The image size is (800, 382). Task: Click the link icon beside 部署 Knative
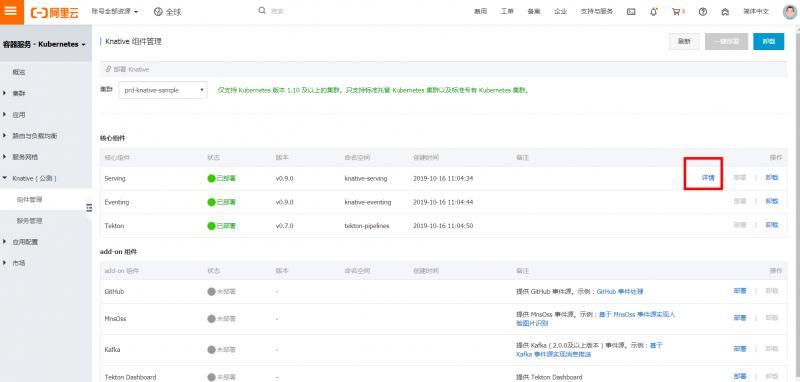pos(108,69)
